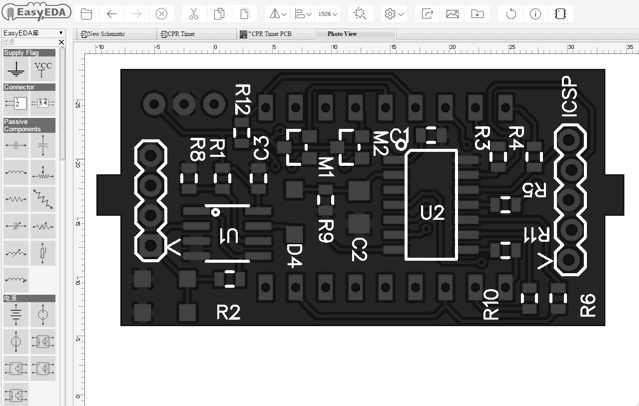
Task: Pick the two-pin connector component
Action: [17, 103]
